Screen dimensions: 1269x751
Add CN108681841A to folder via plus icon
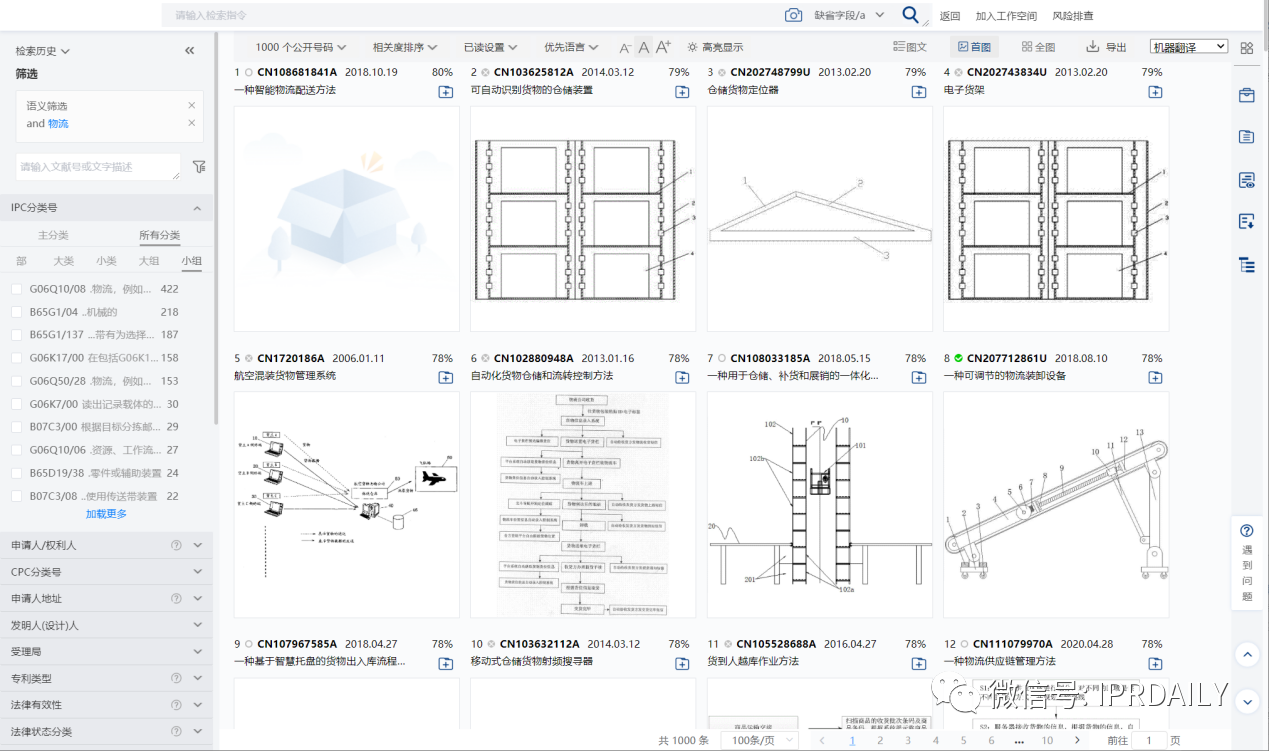[445, 92]
